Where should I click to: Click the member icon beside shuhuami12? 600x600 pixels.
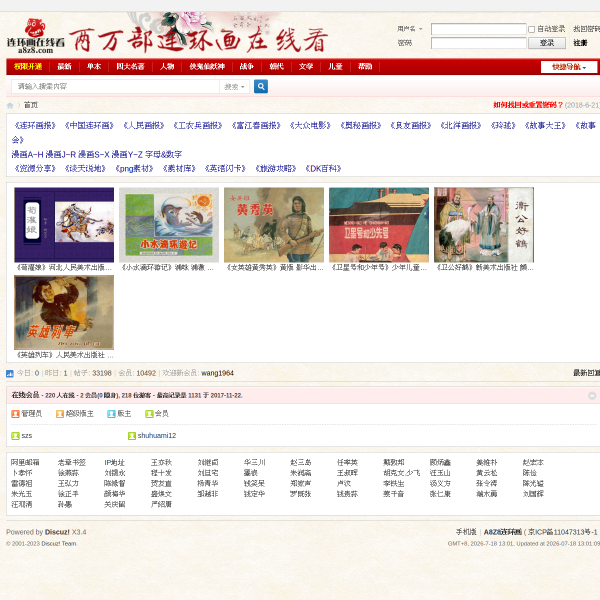132,436
